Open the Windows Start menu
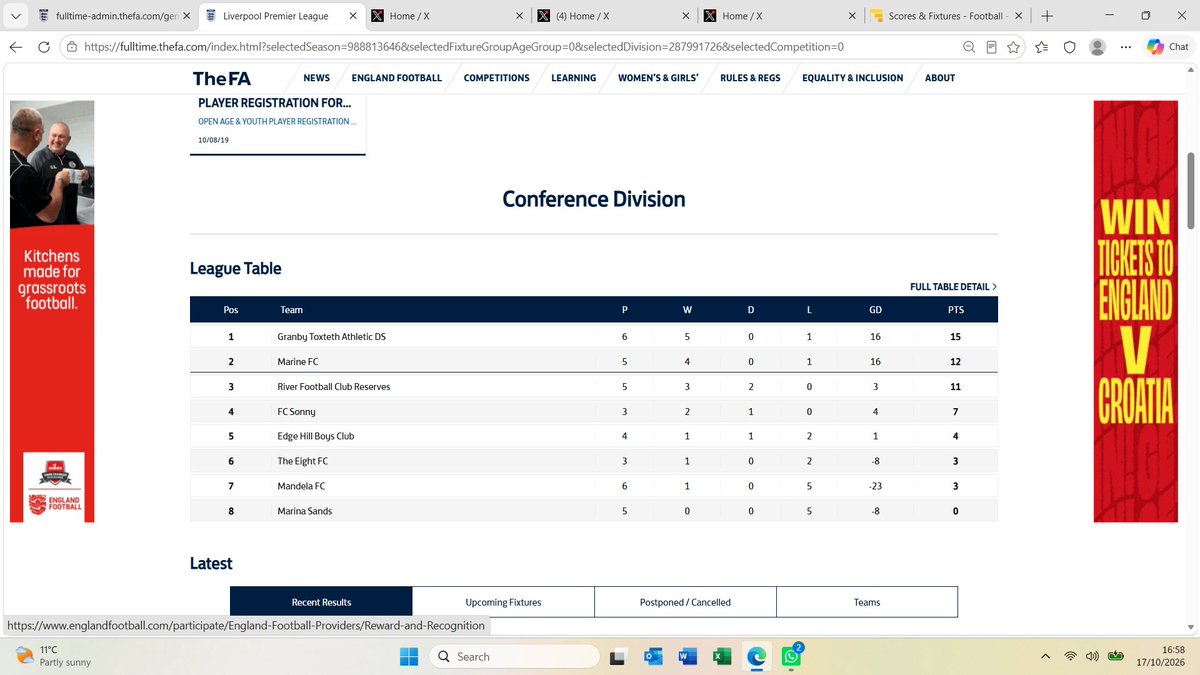This screenshot has height=675, width=1200. coord(410,656)
